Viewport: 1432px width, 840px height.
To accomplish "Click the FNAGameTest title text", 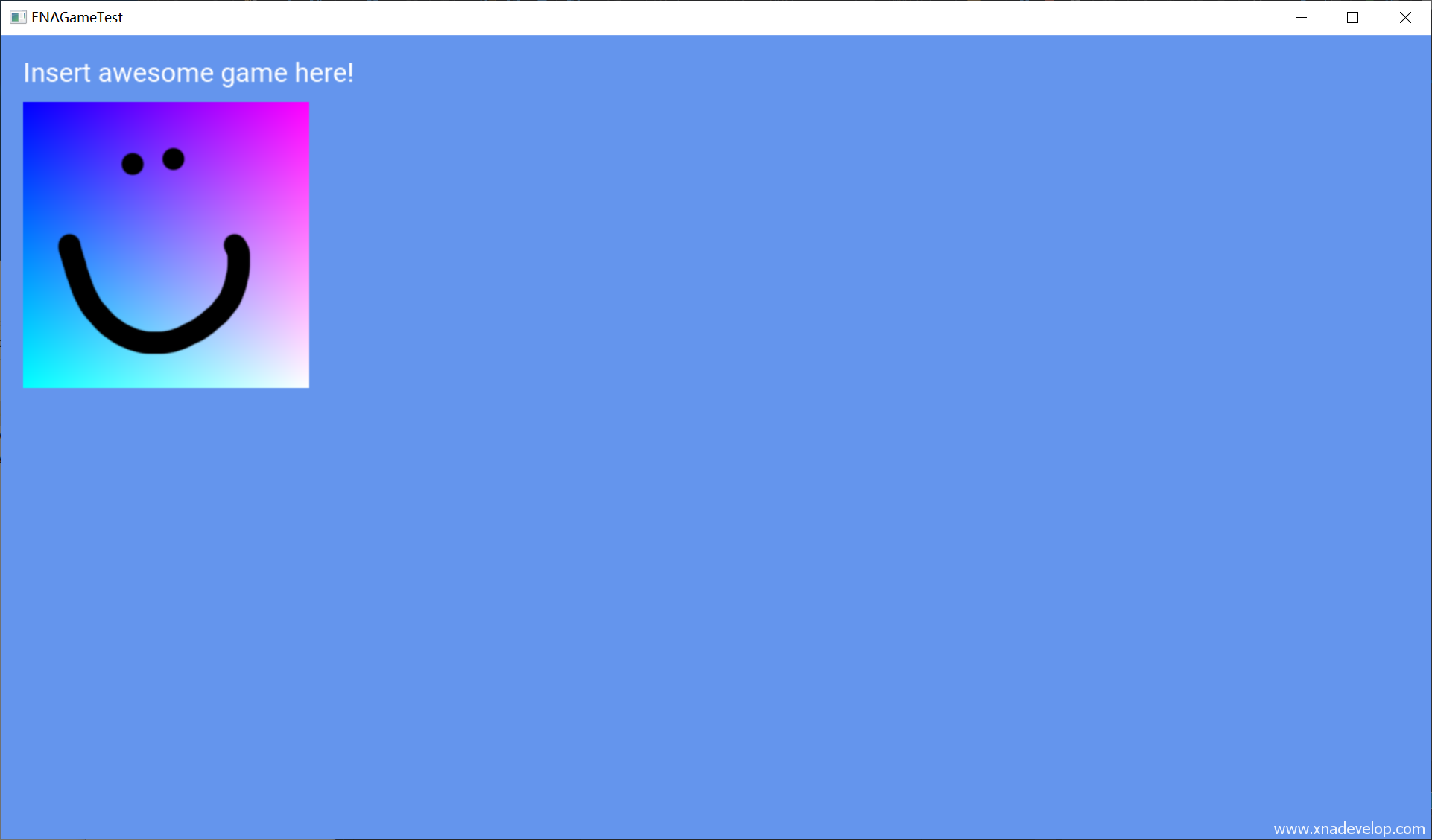I will [77, 17].
